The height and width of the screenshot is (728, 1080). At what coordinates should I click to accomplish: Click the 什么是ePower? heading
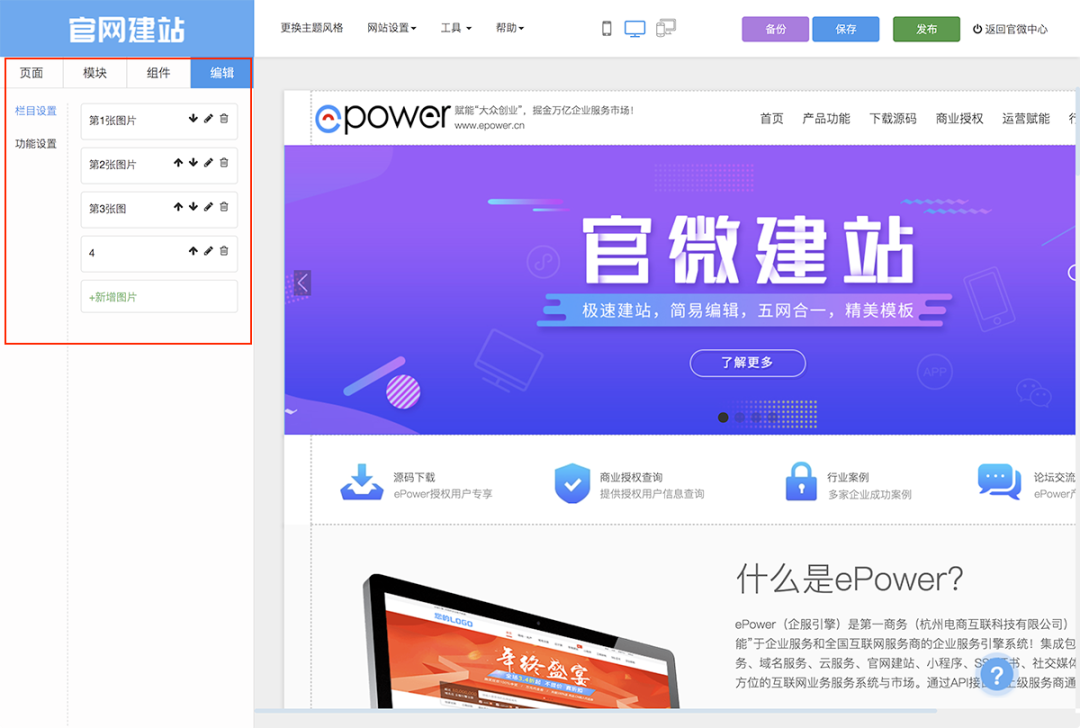849,579
